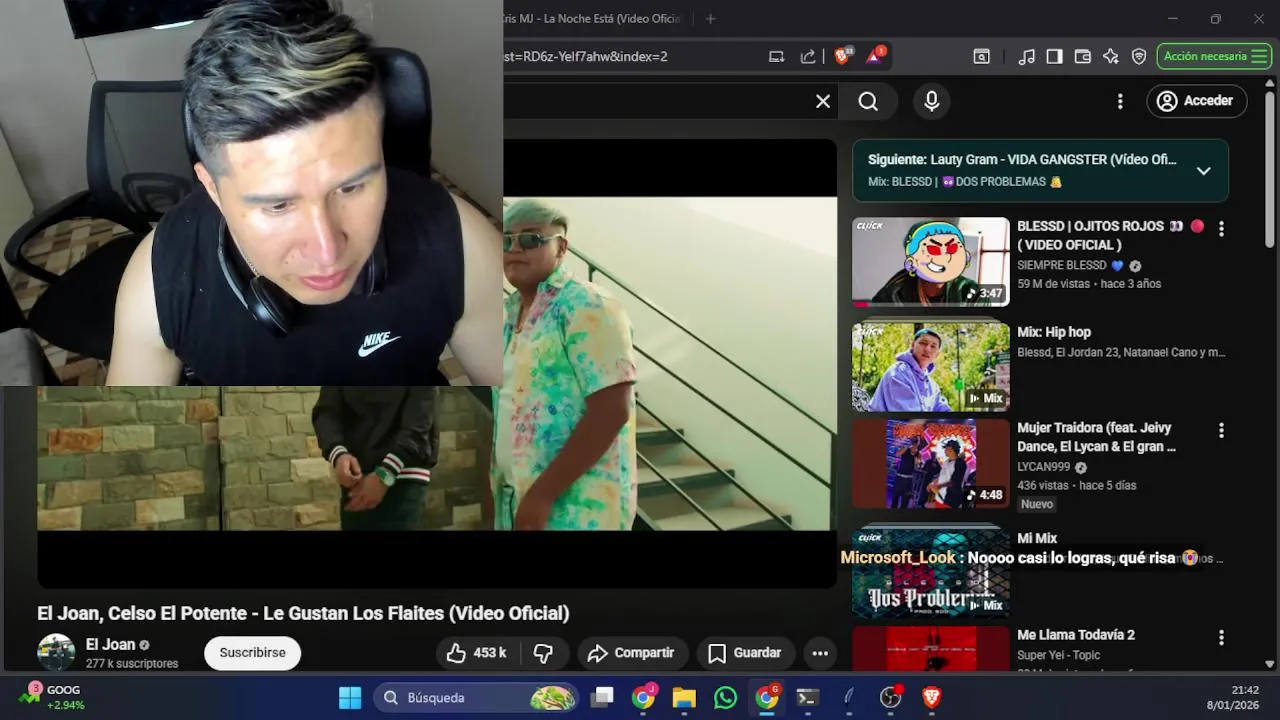The width and height of the screenshot is (1280, 720).
Task: Click the El Joan channel avatar
Action: 56,652
